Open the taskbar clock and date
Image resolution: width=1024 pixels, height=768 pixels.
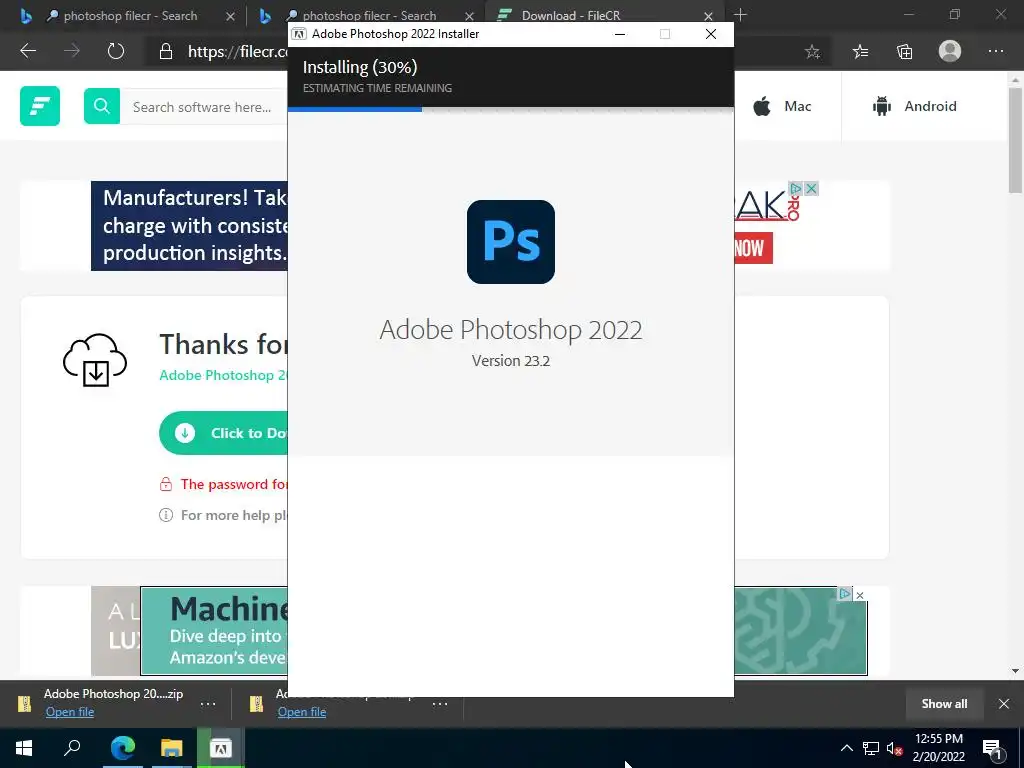point(938,748)
